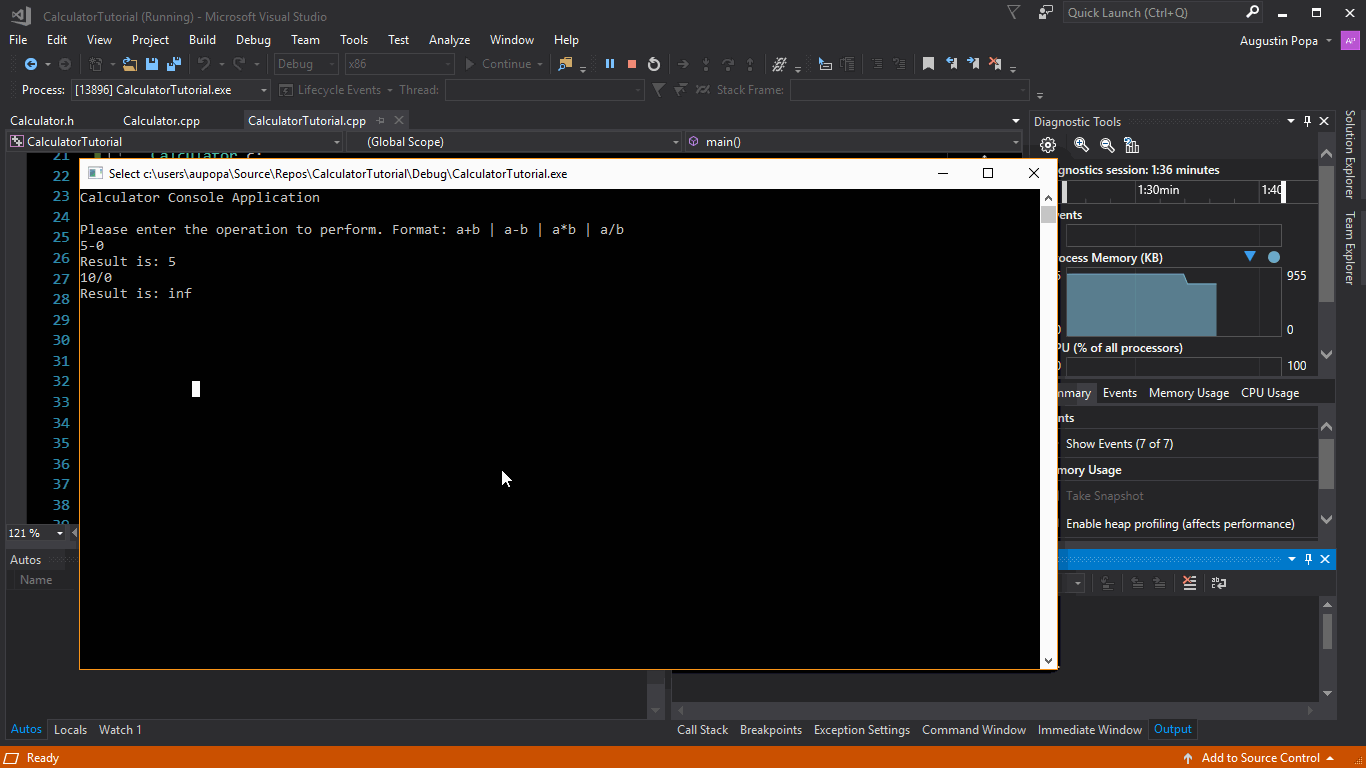Step Out using the upward arrow icon
Screen dimensions: 1366x768
pyautogui.click(x=749, y=63)
